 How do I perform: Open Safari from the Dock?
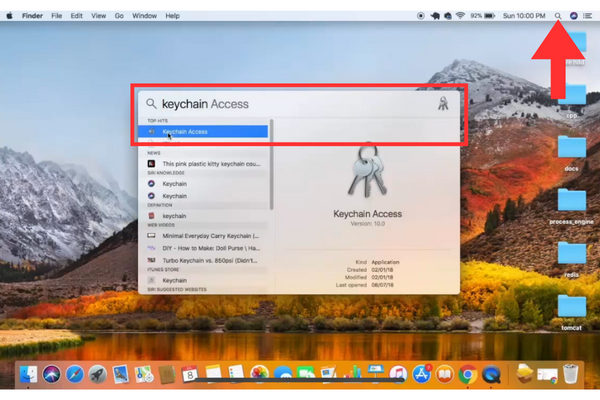(75, 374)
